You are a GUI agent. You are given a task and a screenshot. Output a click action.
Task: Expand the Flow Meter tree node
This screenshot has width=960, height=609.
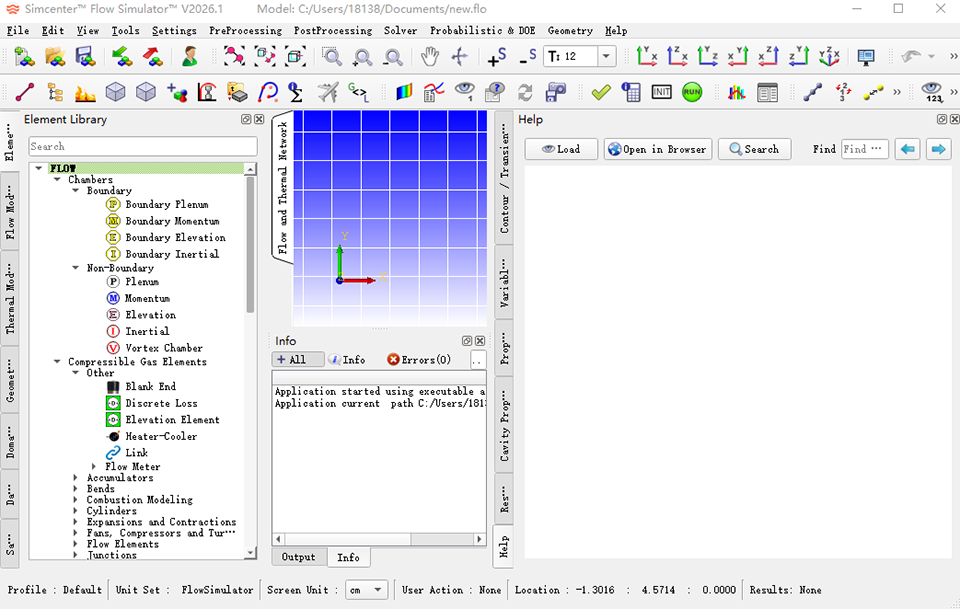click(94, 467)
